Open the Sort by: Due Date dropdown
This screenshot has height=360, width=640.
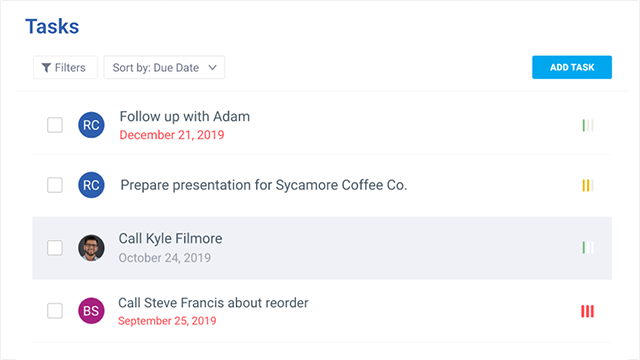click(164, 67)
